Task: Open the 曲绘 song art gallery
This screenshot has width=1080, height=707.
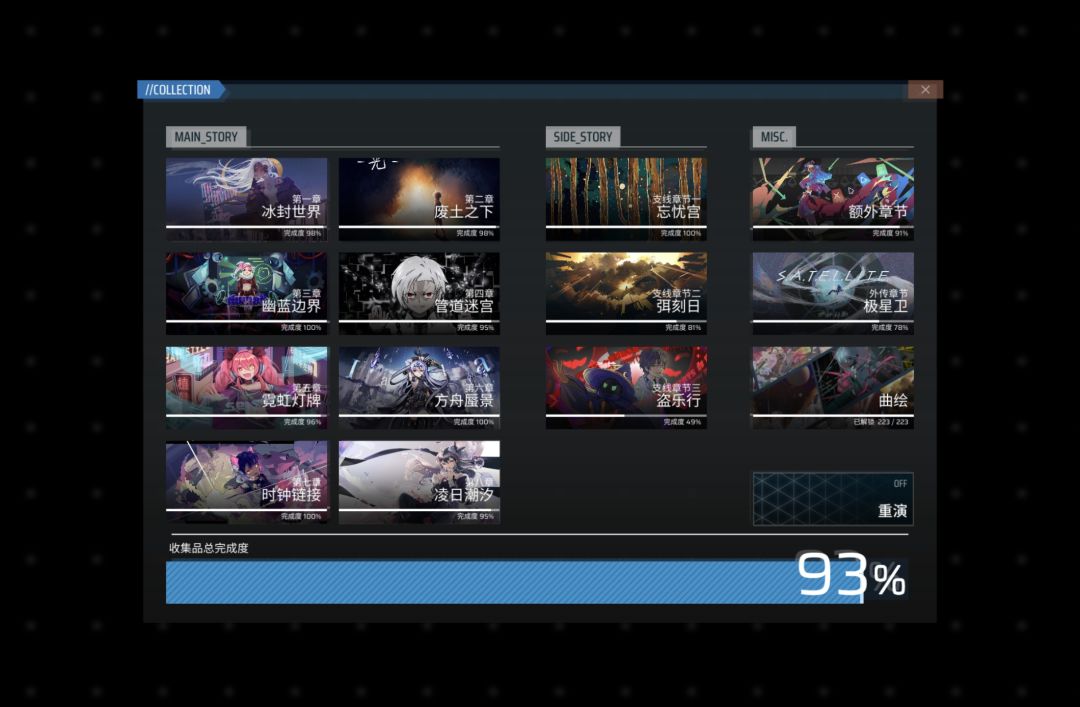Action: (x=833, y=387)
